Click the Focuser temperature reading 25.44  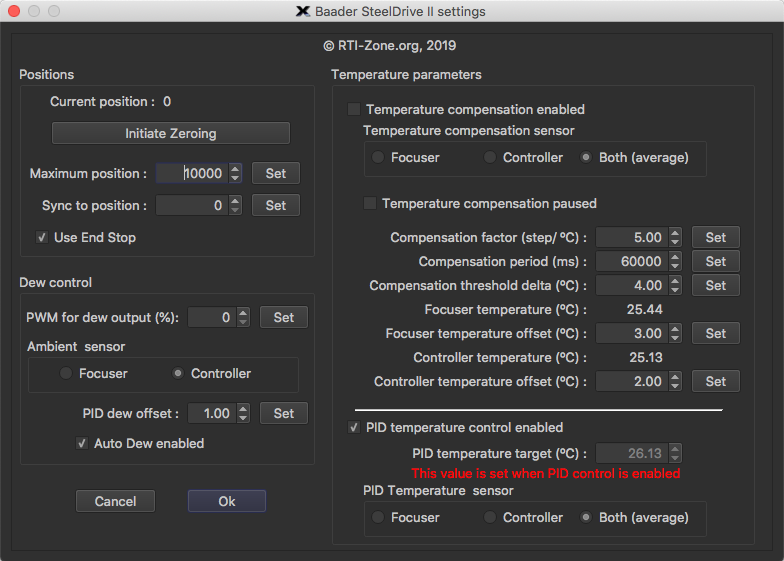[644, 310]
